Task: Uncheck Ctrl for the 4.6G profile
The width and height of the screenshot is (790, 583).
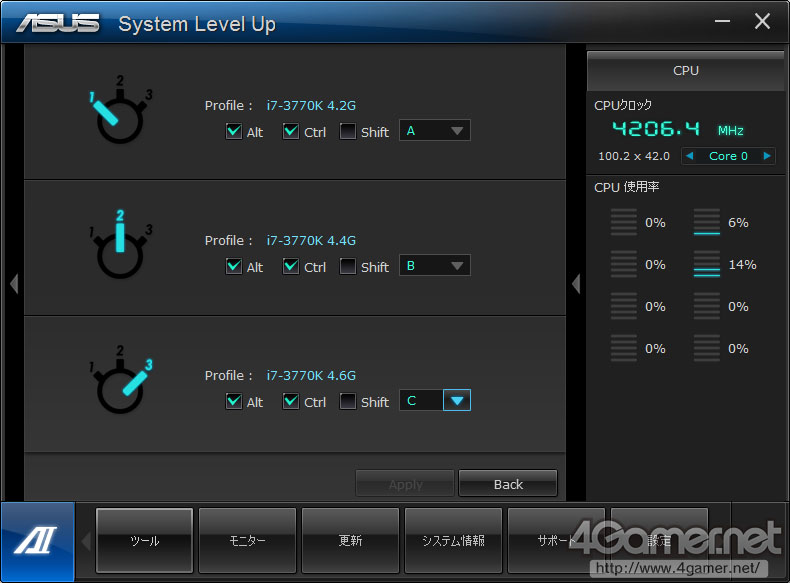Action: pos(291,401)
